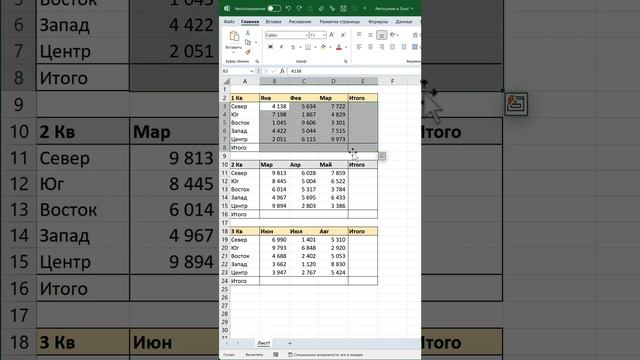Increase font size with larger A button
The image size is (640, 360).
tap(332, 35)
